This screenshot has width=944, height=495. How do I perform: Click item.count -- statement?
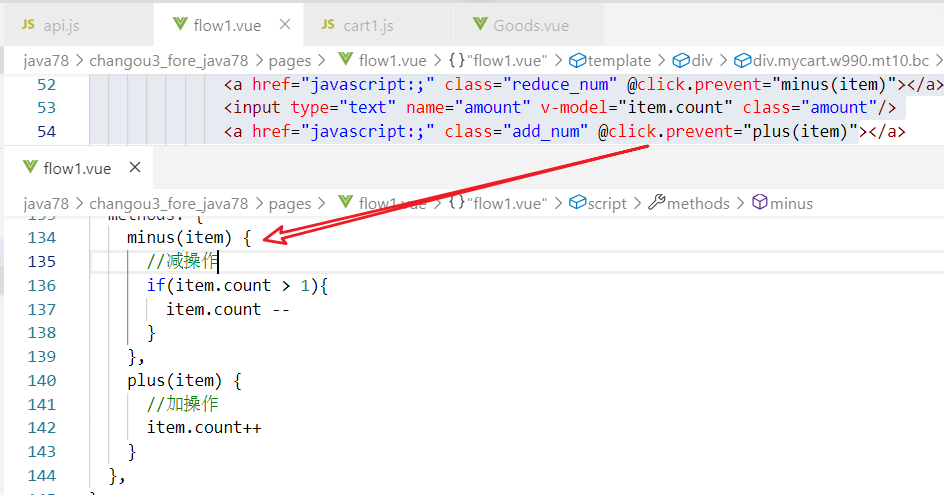(228, 310)
